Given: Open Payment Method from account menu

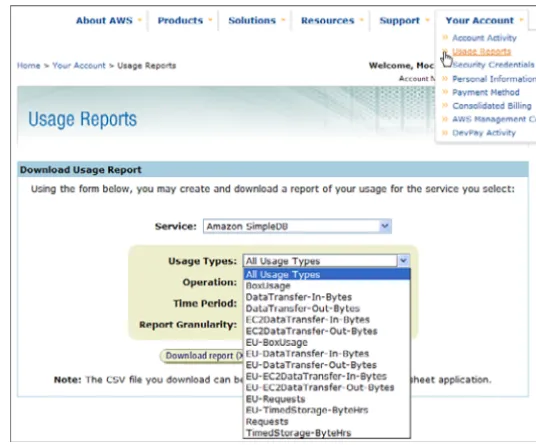Looking at the screenshot, I should (485, 92).
